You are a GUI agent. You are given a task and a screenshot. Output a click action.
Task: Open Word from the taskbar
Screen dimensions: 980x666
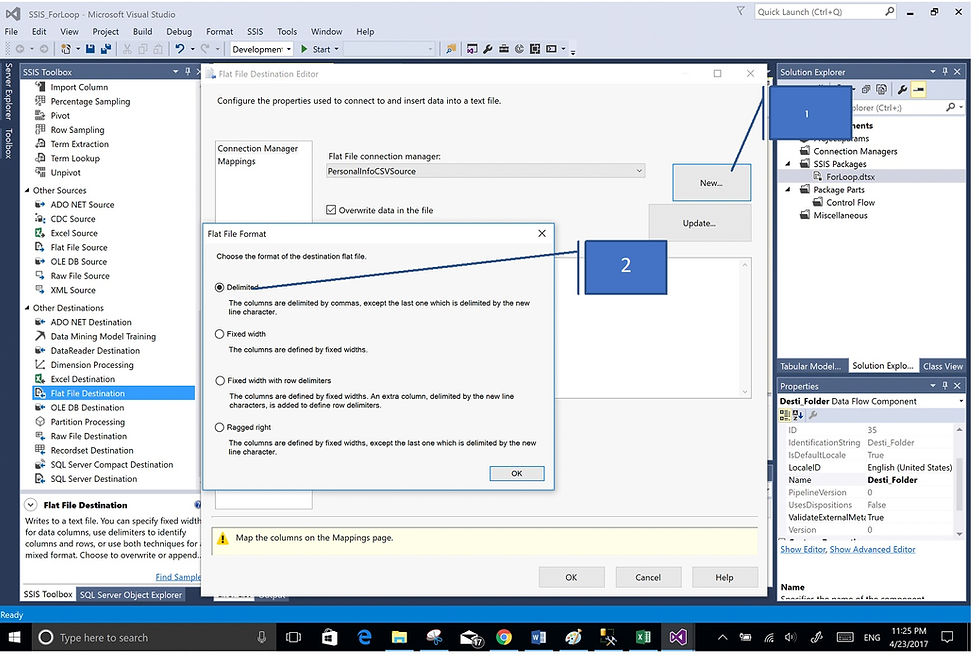coord(538,637)
